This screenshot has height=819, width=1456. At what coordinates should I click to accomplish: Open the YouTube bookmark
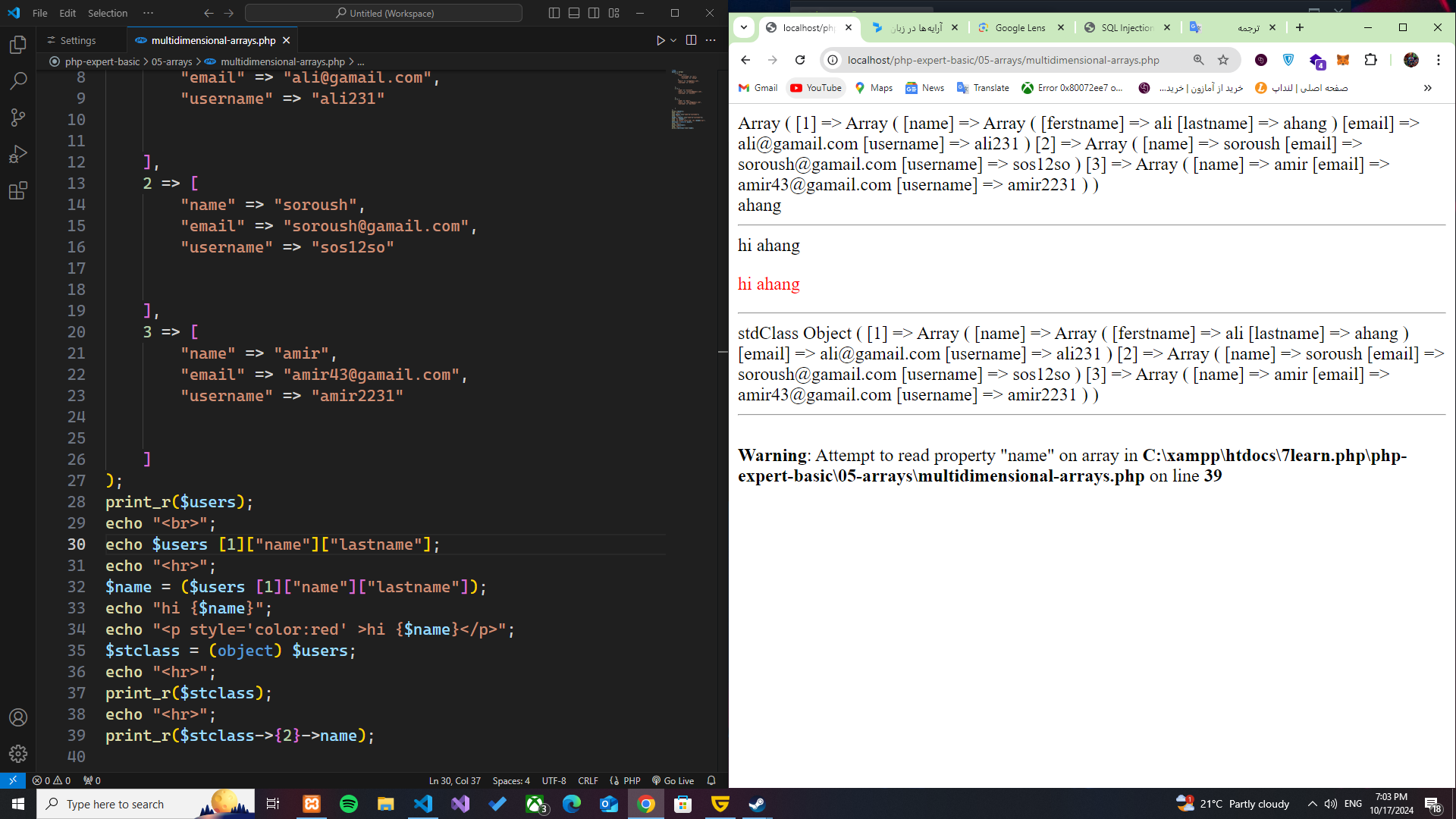point(816,88)
